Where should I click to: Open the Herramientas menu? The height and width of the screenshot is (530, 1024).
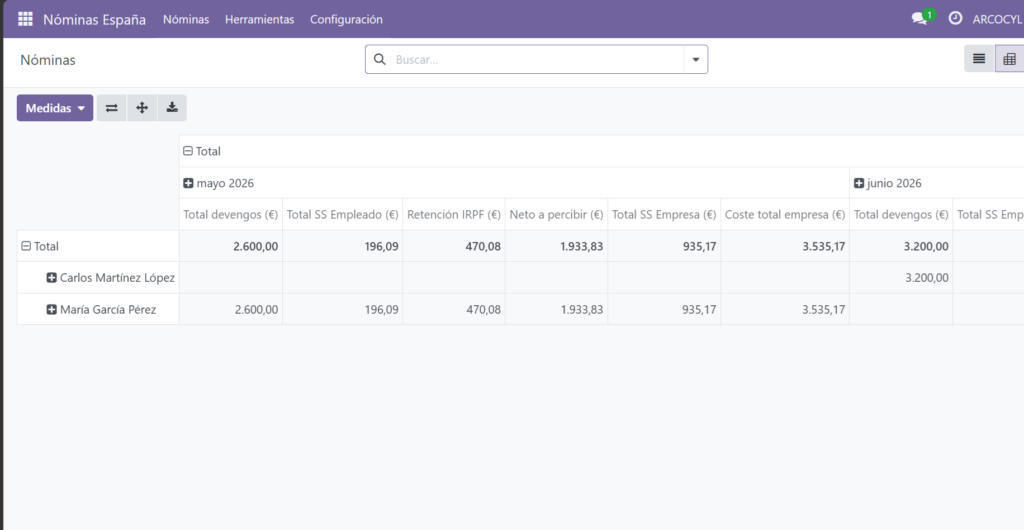(x=259, y=20)
